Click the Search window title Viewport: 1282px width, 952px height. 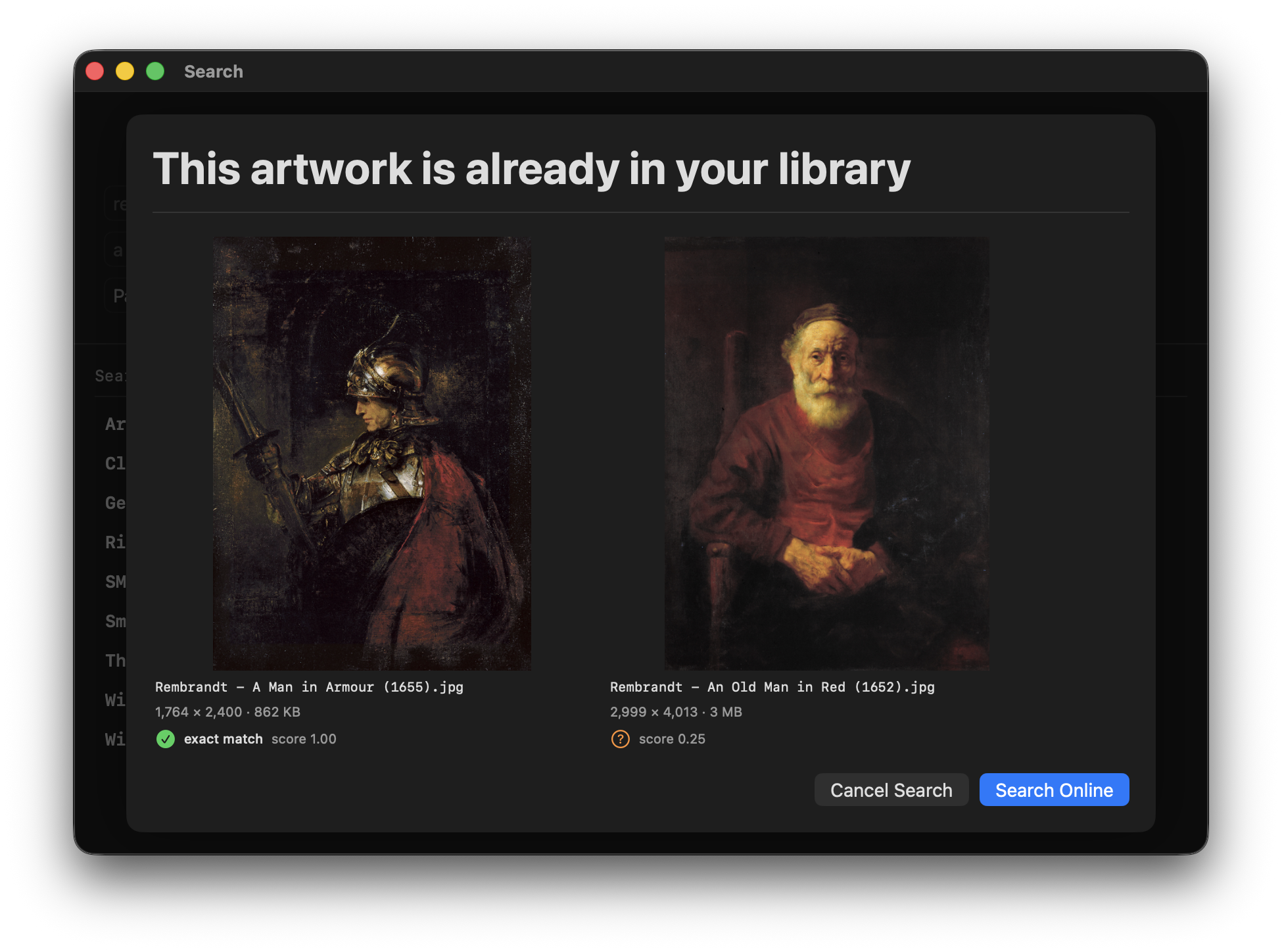214,71
